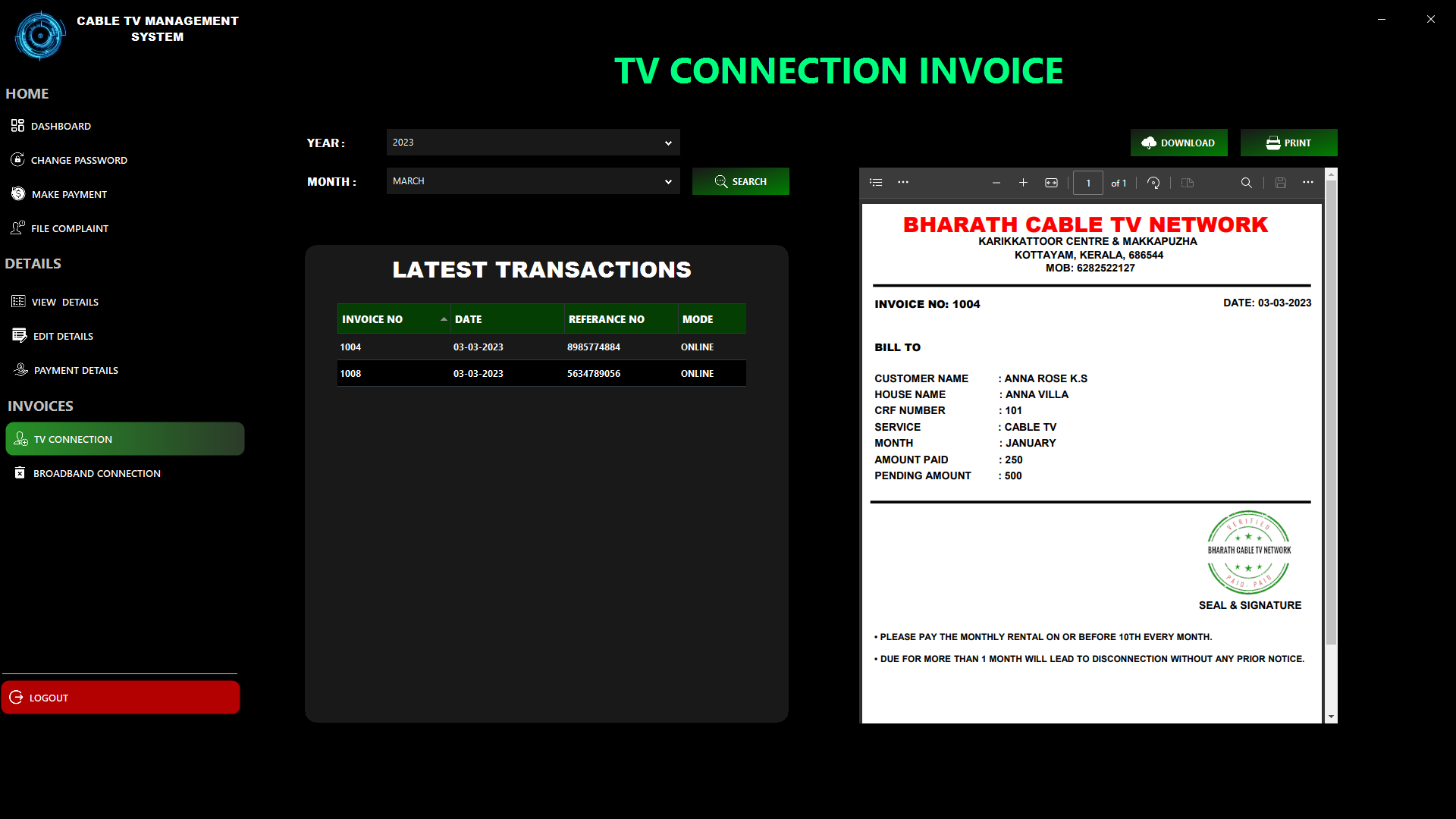Open Make Payment from the sidebar

click(x=69, y=194)
